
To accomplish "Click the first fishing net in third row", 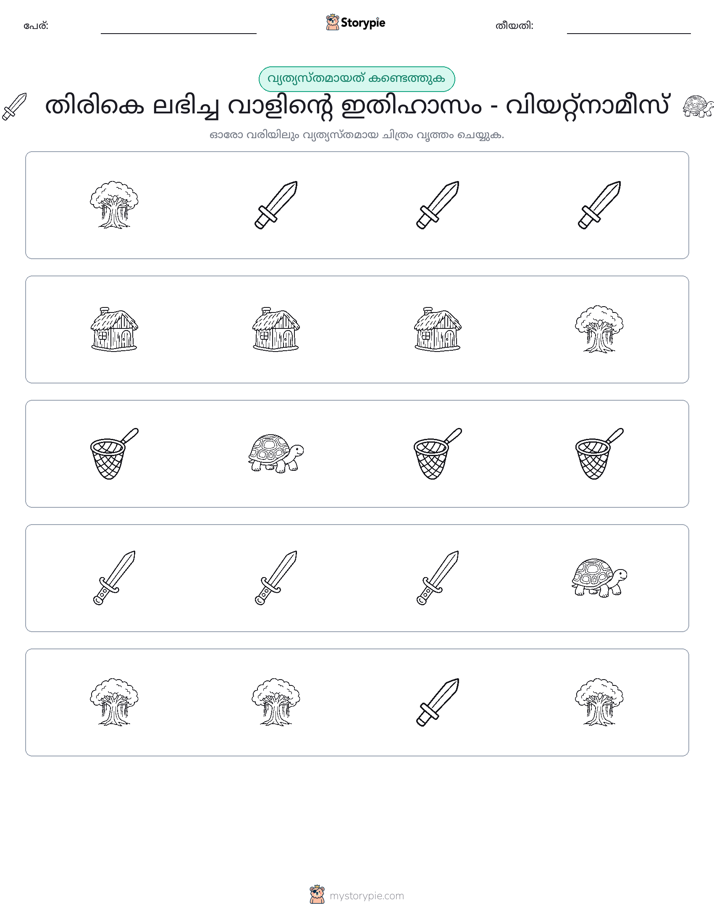I will [114, 454].
